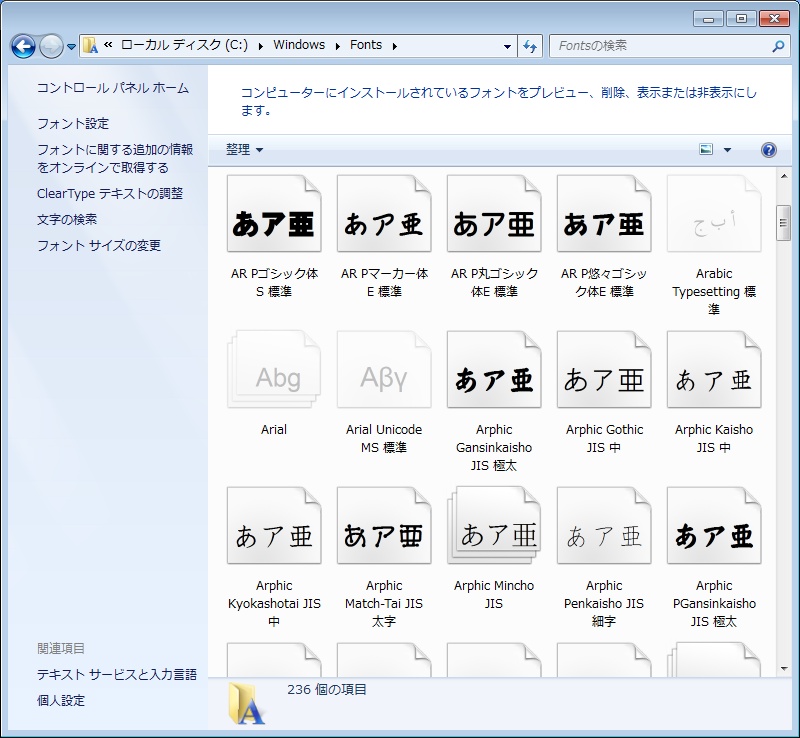Open the view options dropdown arrow
Image resolution: width=800 pixels, height=738 pixels.
(x=728, y=150)
